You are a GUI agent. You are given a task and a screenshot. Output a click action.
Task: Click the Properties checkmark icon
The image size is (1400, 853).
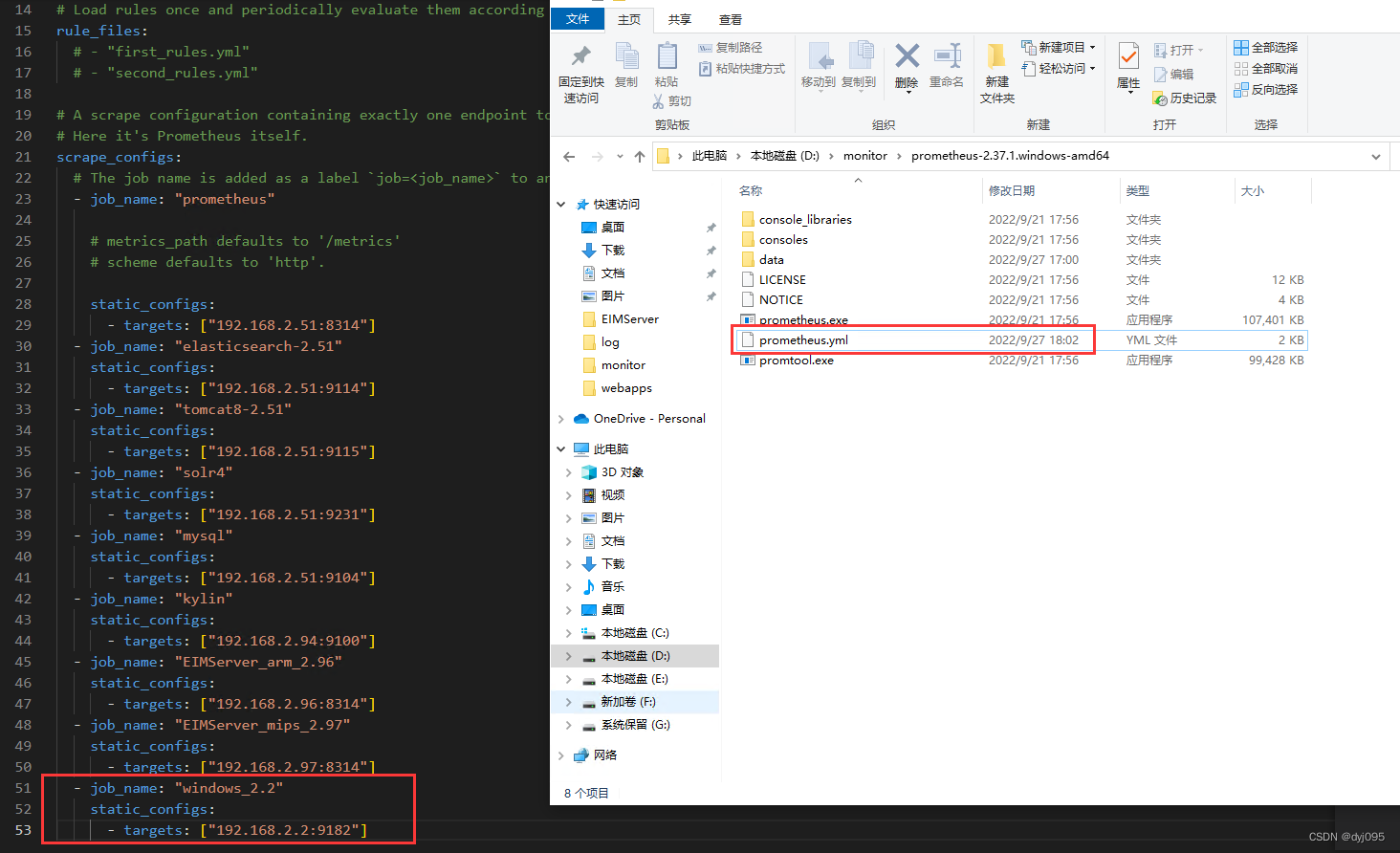[1128, 55]
